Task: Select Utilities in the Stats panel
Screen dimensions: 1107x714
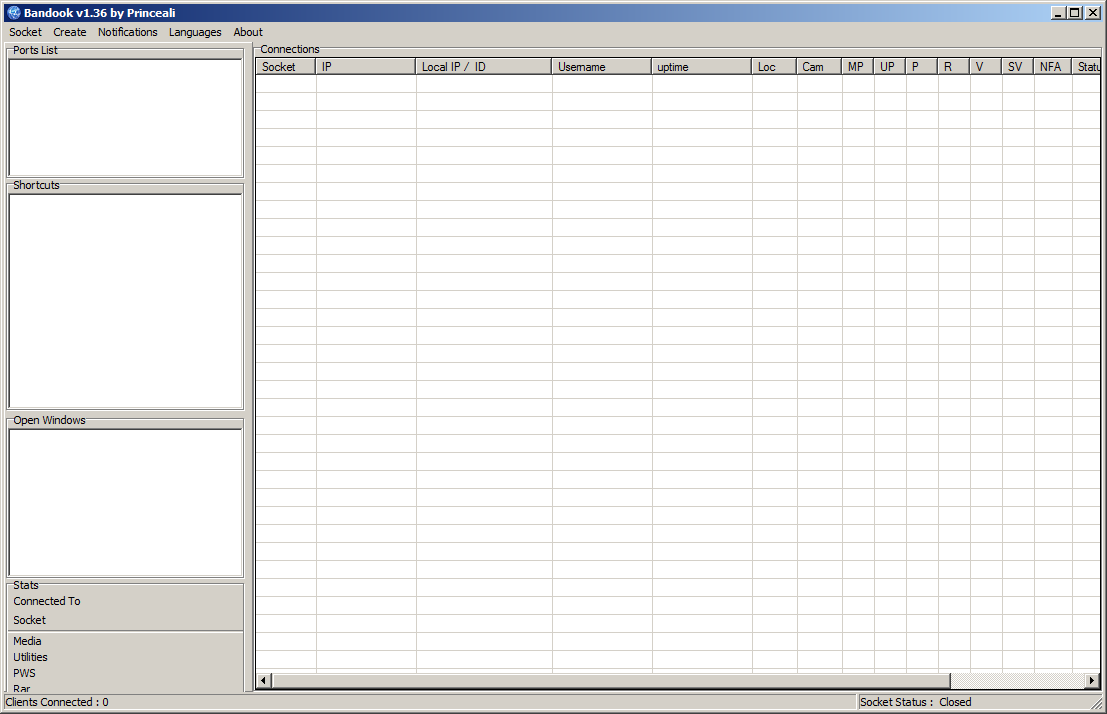Action: (x=31, y=657)
